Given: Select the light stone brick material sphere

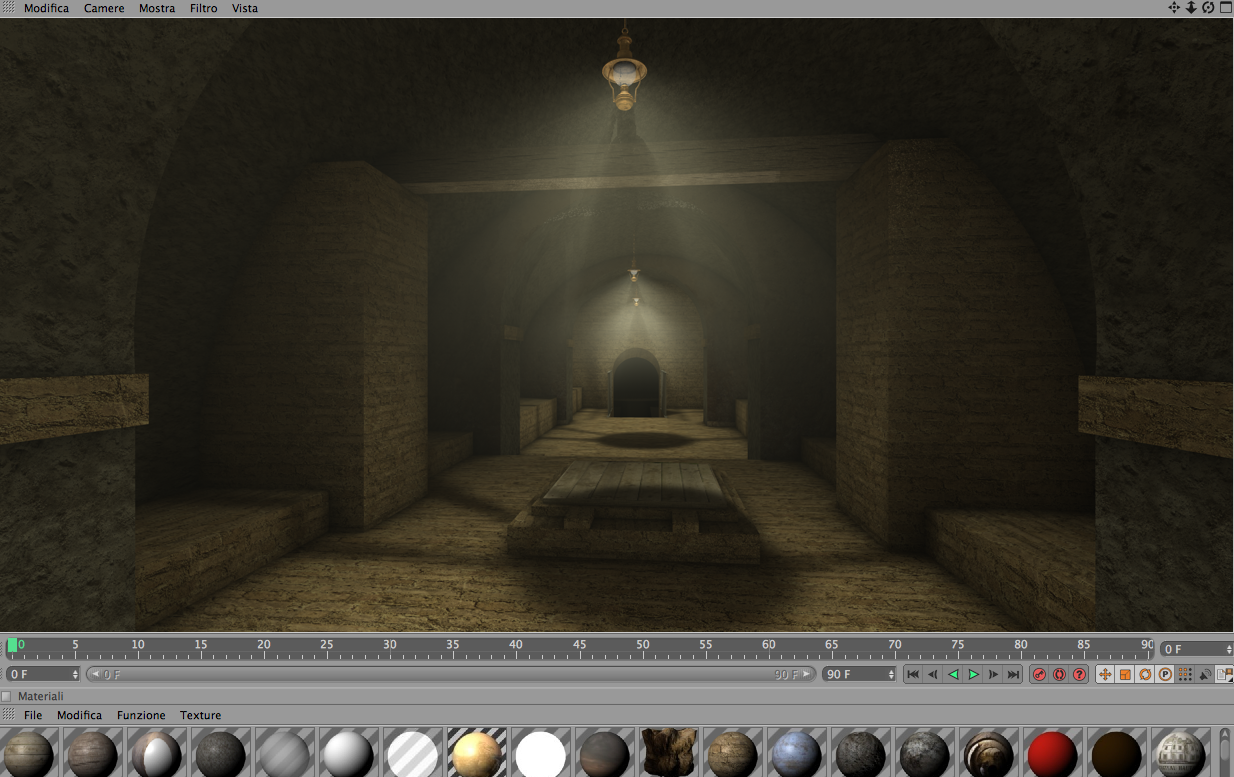Looking at the screenshot, I should tap(1180, 754).
